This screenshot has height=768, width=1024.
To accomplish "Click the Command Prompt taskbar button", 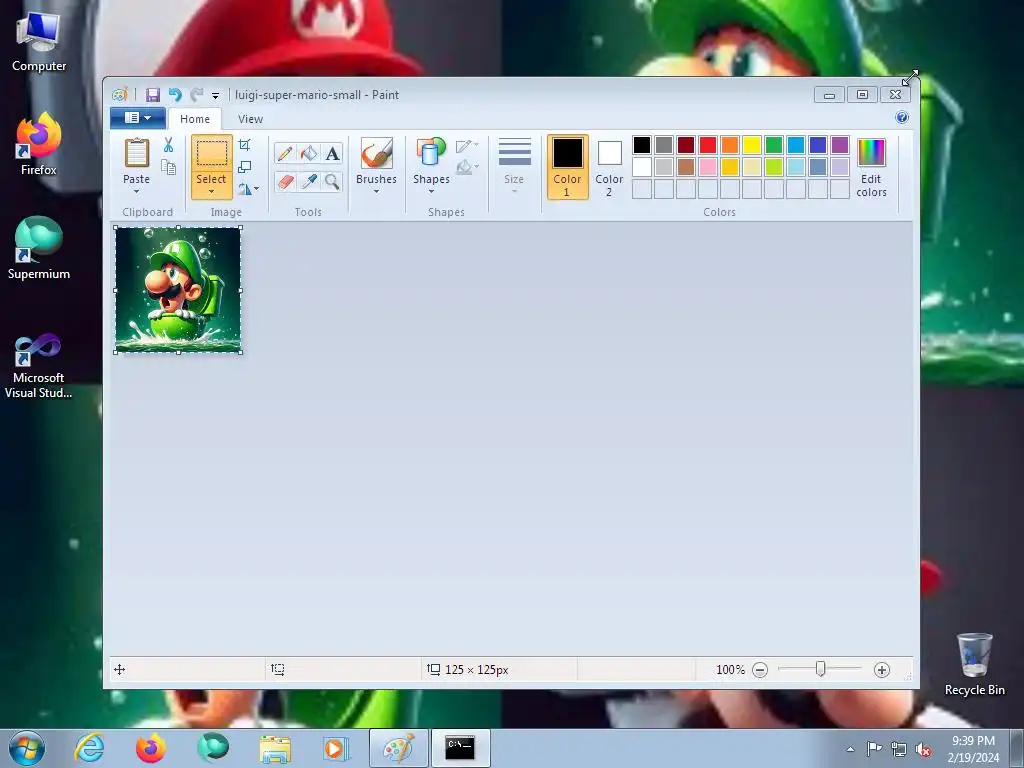I will [x=460, y=748].
